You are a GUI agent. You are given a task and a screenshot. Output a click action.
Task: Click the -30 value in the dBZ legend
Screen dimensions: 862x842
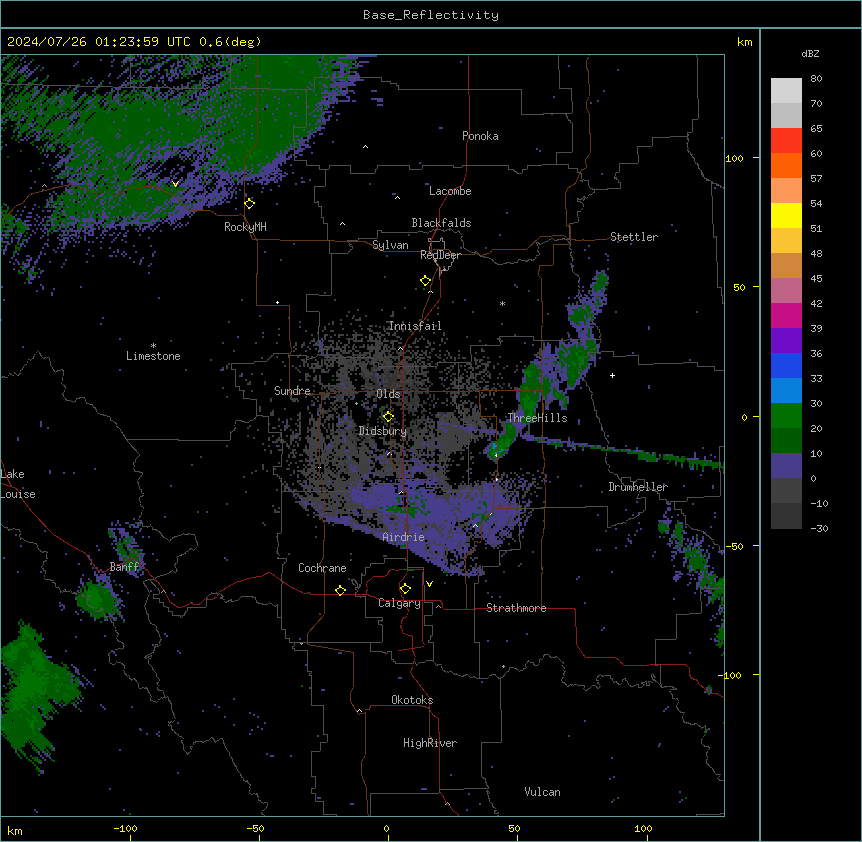819,528
